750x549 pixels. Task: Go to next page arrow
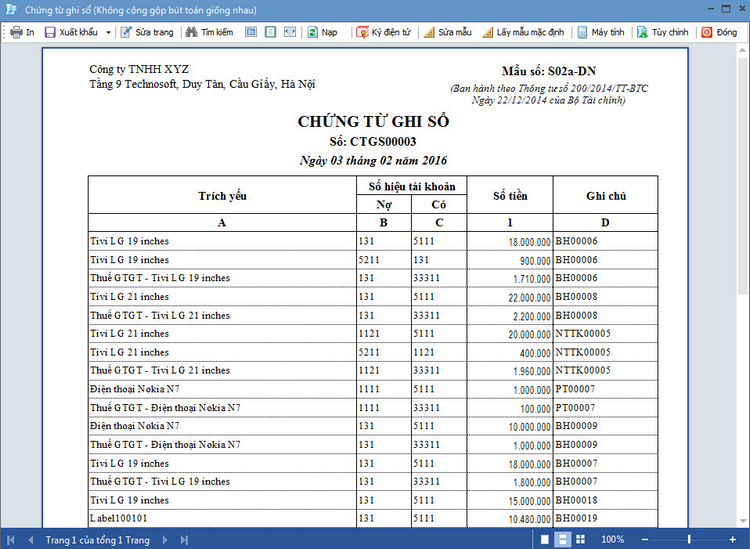tap(165, 540)
